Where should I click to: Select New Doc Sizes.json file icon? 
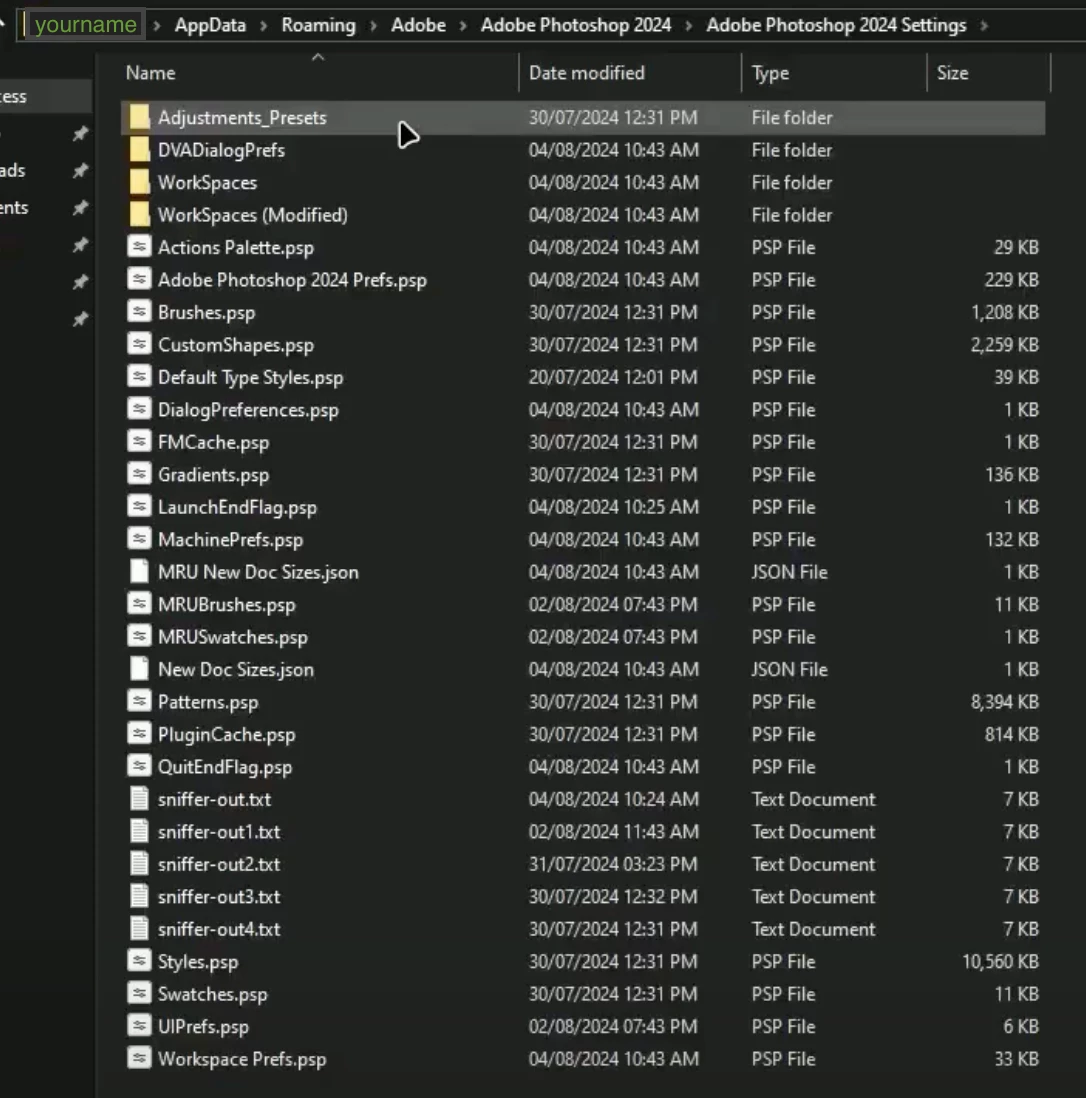click(139, 669)
